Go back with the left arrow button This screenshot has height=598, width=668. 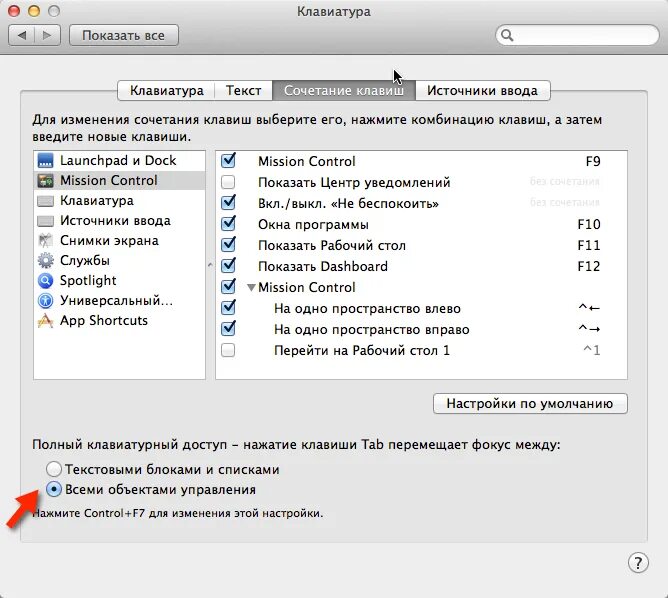coord(22,35)
